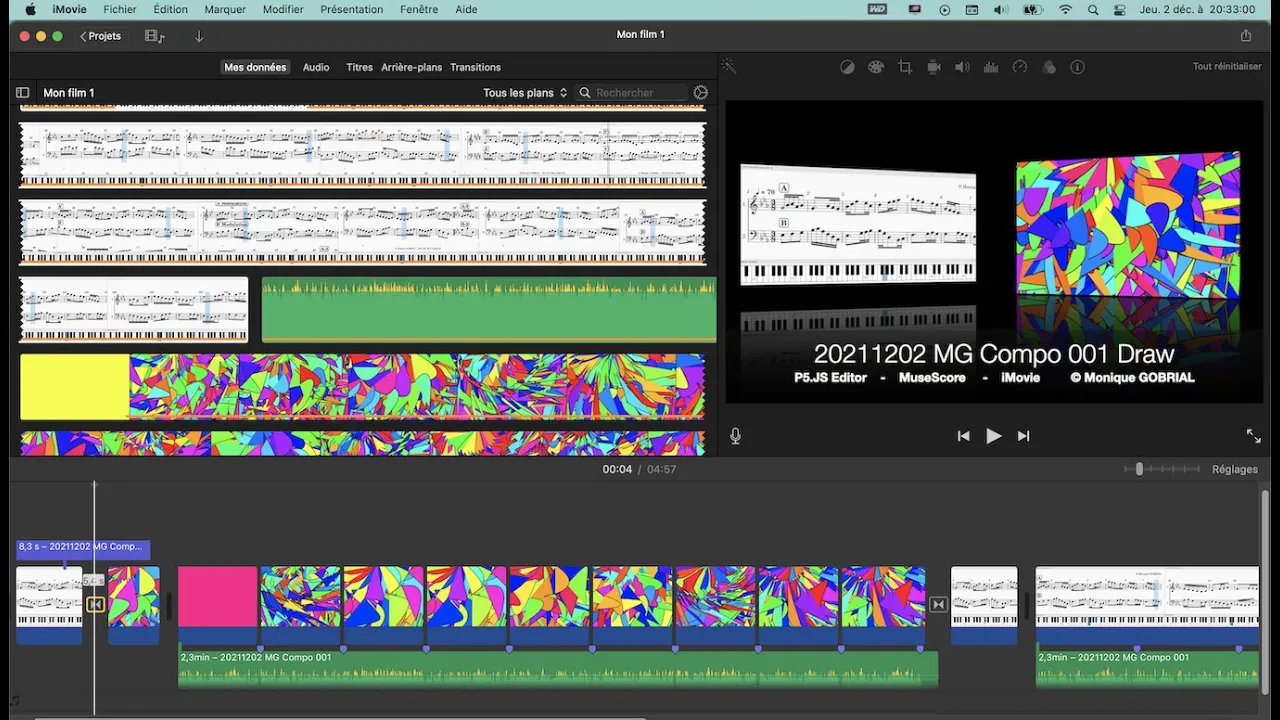Click the menu bar date and time

[1198, 9]
